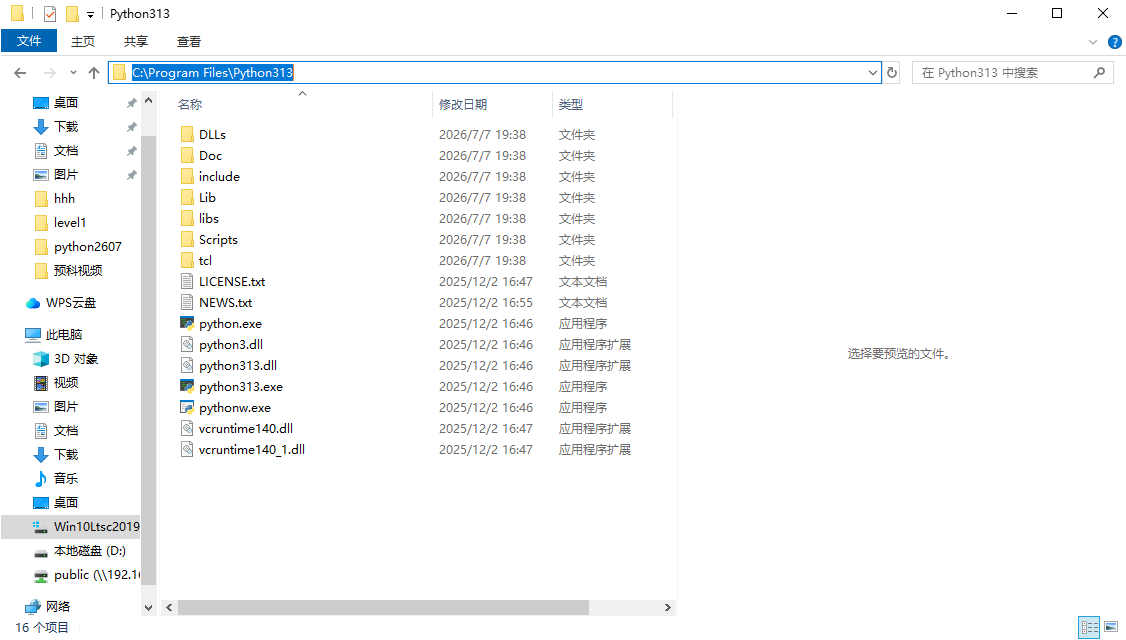Go up one folder level arrow
Image resolution: width=1126 pixels, height=640 pixels.
point(94,73)
